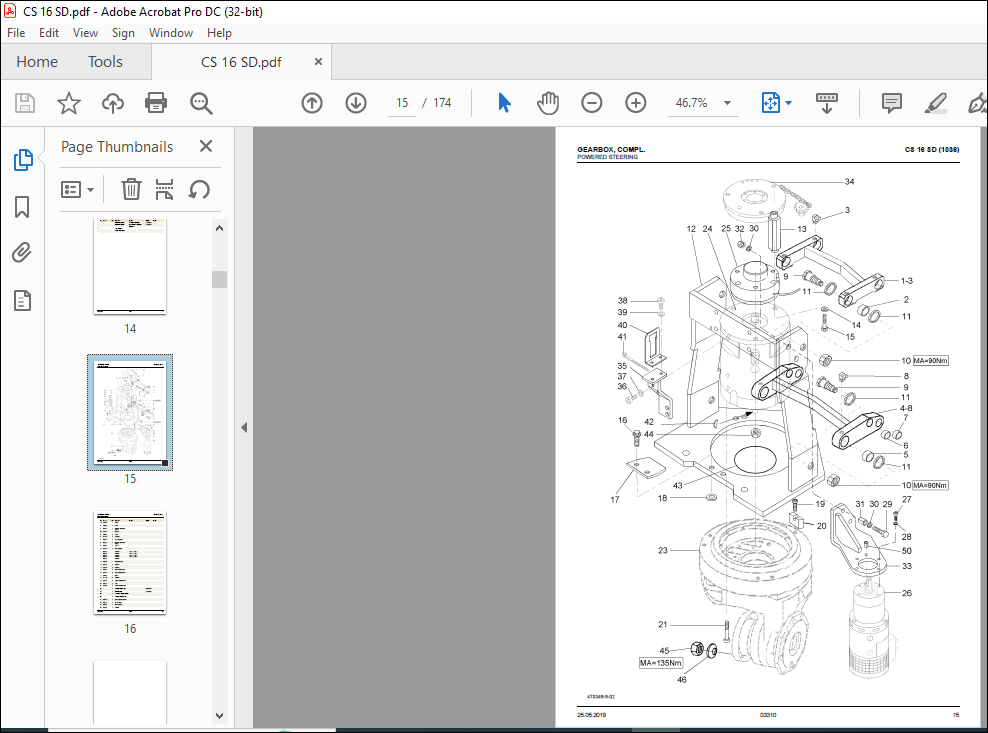Select the page 15 thumbnail
This screenshot has height=733, width=988.
(x=130, y=412)
